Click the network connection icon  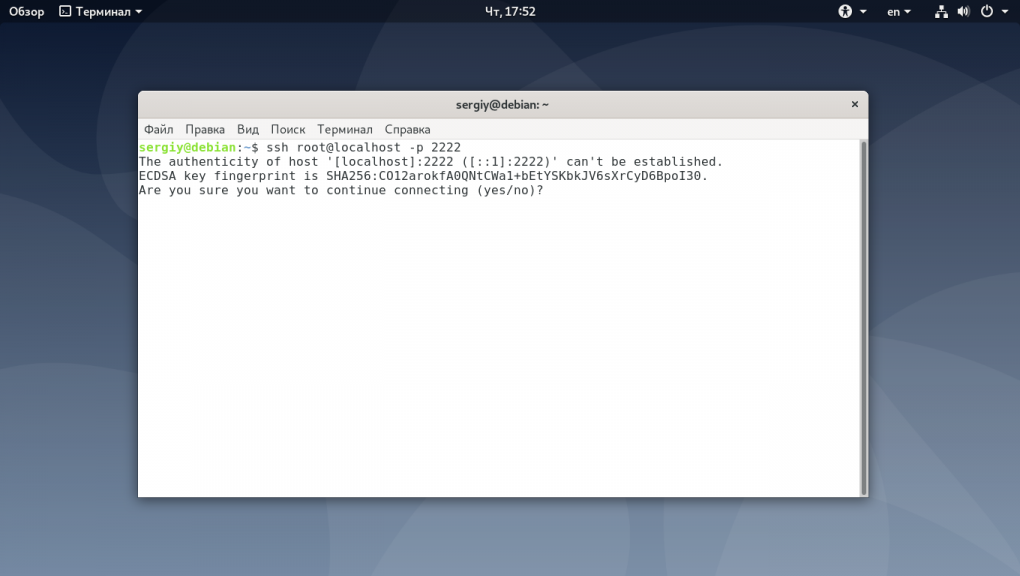tap(941, 12)
